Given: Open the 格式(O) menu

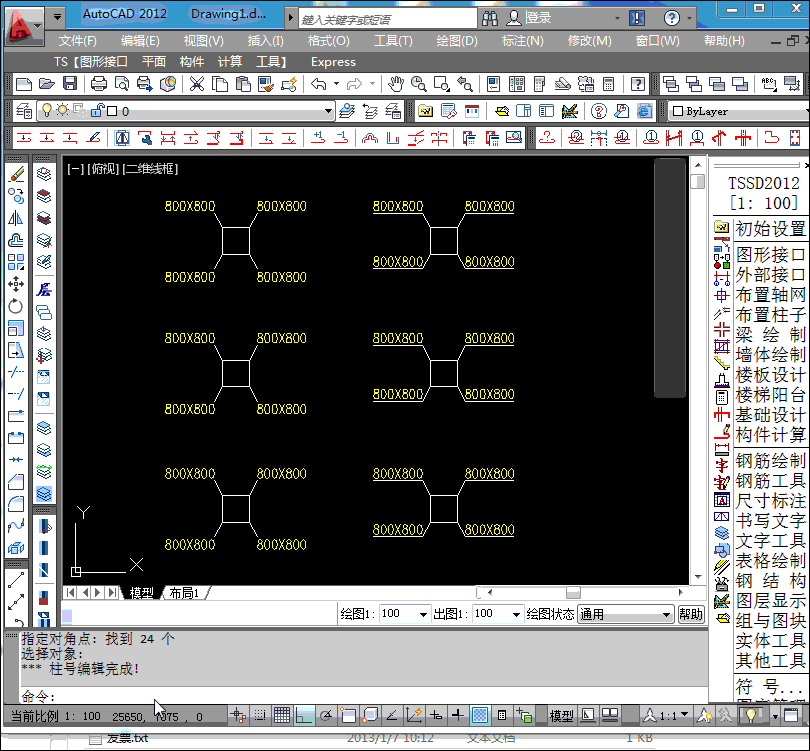Looking at the screenshot, I should [x=329, y=40].
